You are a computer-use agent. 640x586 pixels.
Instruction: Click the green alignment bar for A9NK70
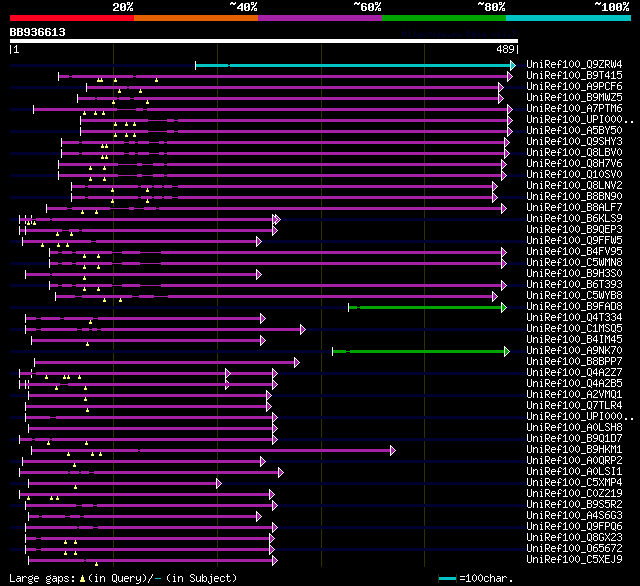[421, 351]
